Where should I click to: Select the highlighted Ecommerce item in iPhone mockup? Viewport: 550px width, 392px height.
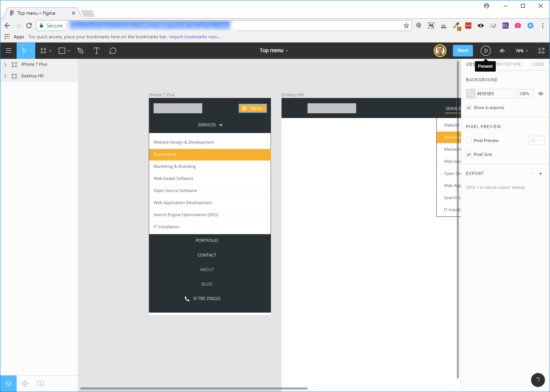pyautogui.click(x=210, y=155)
